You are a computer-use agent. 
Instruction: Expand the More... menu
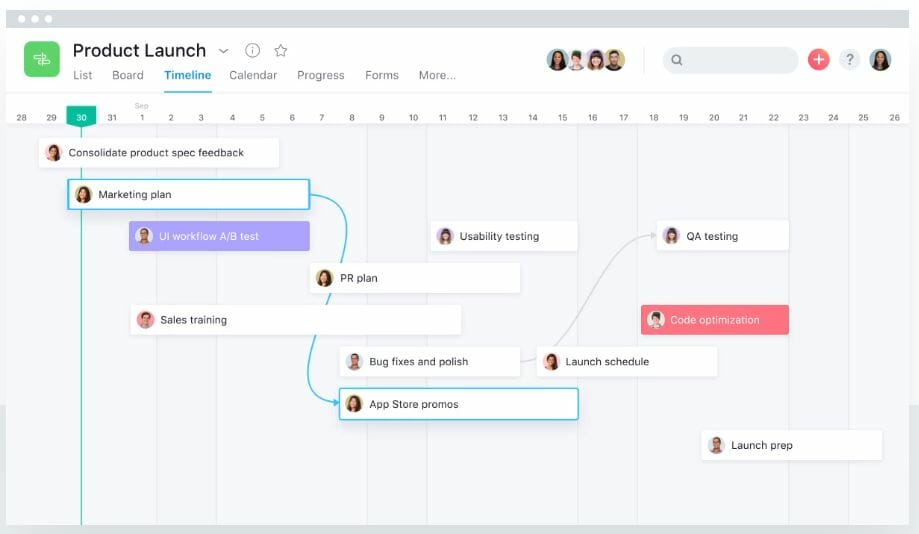pyautogui.click(x=437, y=75)
